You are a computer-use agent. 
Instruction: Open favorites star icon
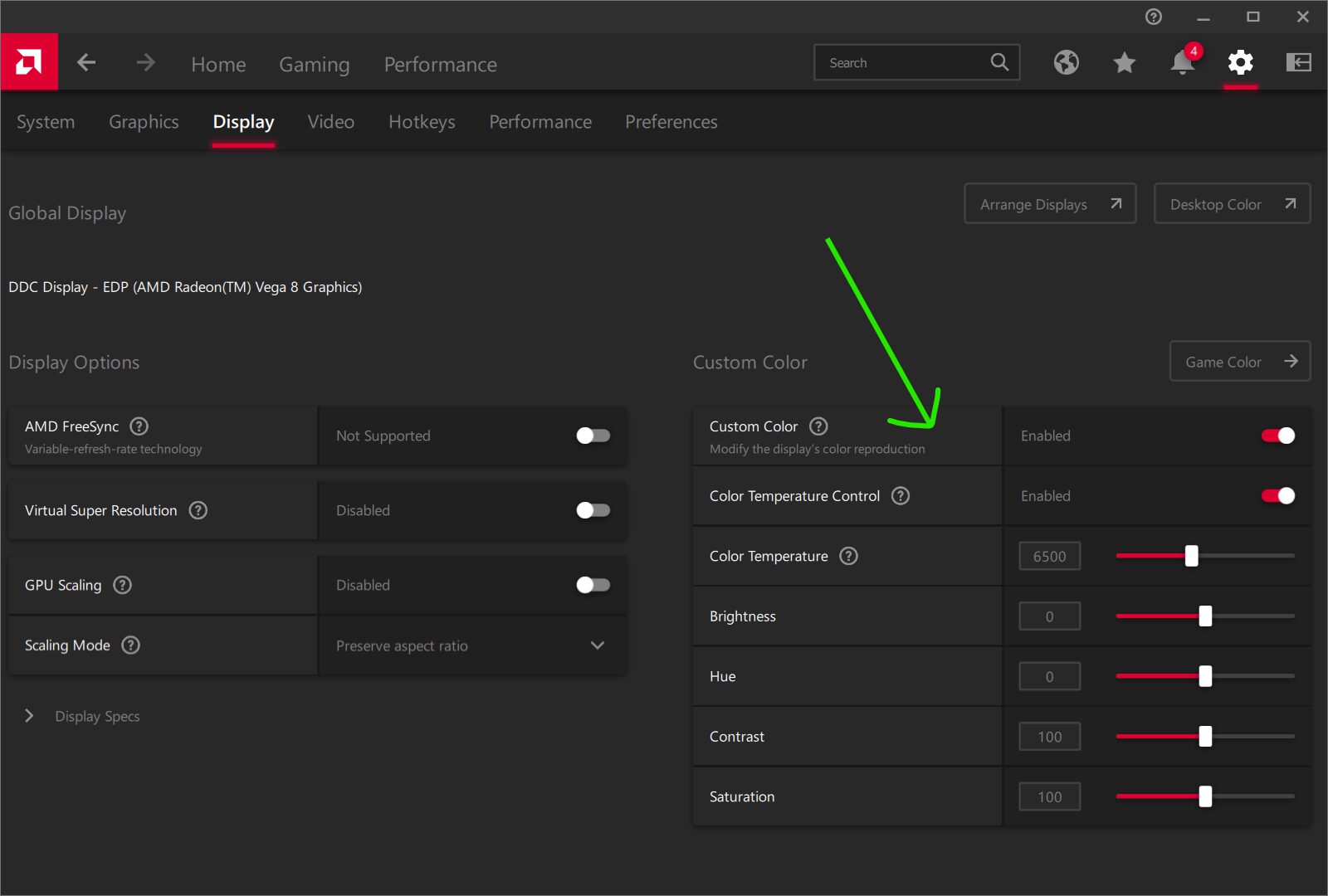tap(1125, 62)
